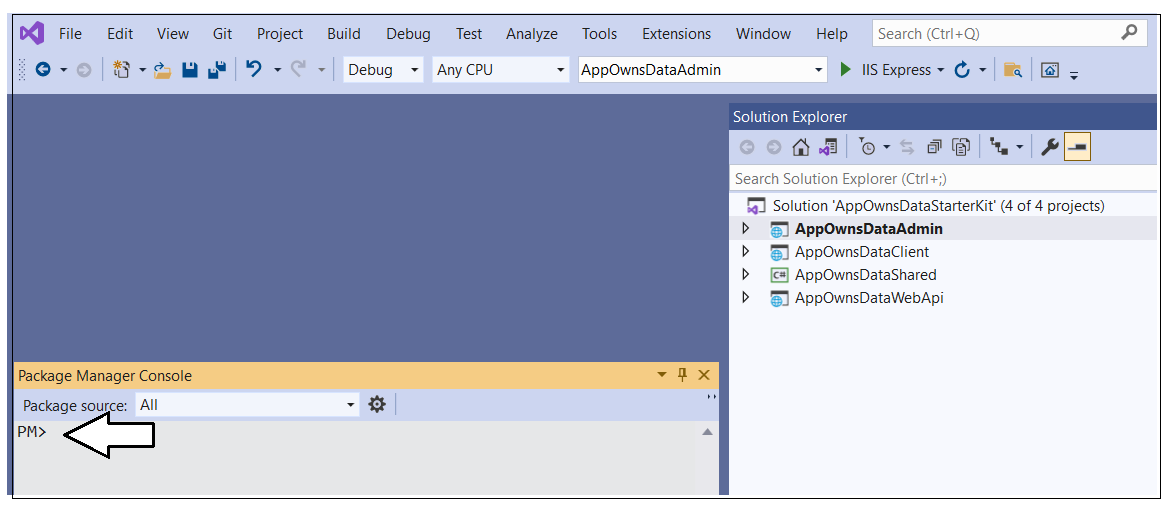
Task: Select the AppOwnsDataWebApi project
Action: [869, 298]
